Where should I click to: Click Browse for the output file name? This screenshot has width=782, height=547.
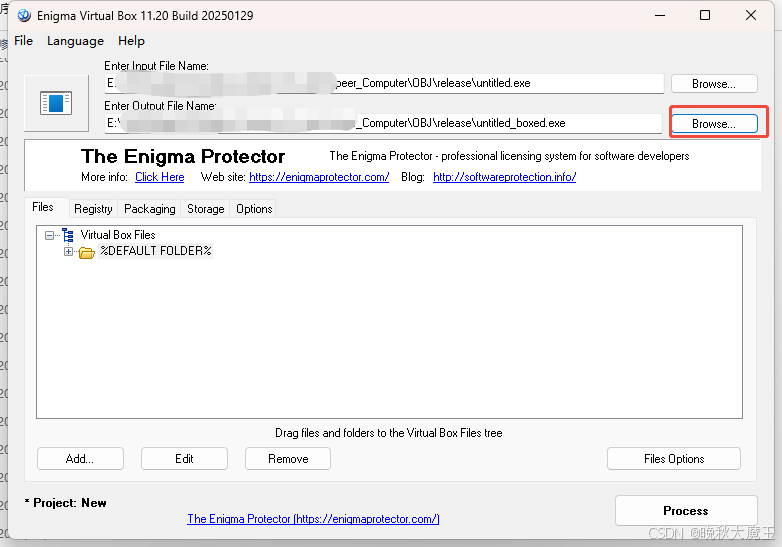[x=714, y=124]
